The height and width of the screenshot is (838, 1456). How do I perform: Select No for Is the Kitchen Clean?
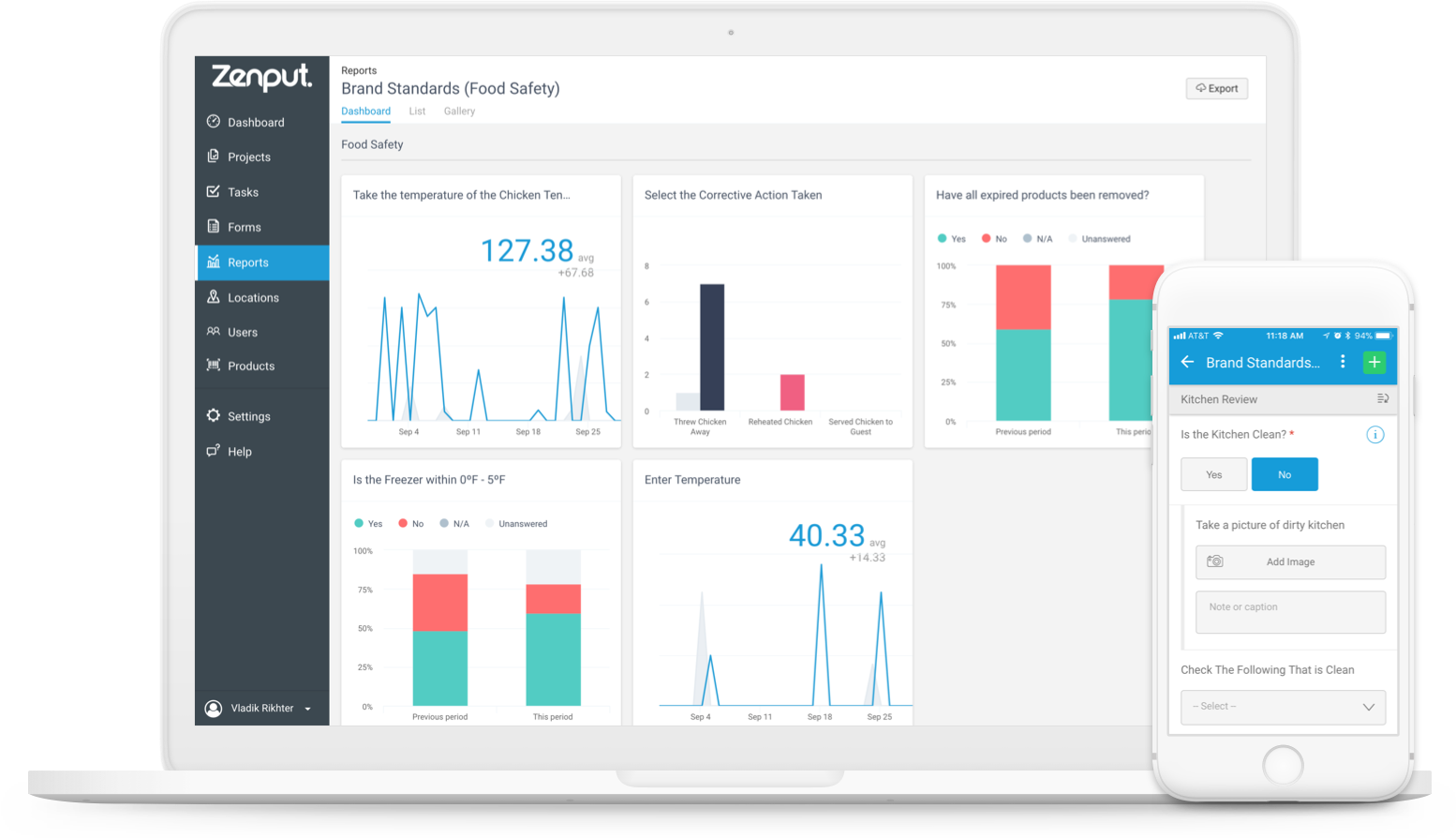[1285, 474]
